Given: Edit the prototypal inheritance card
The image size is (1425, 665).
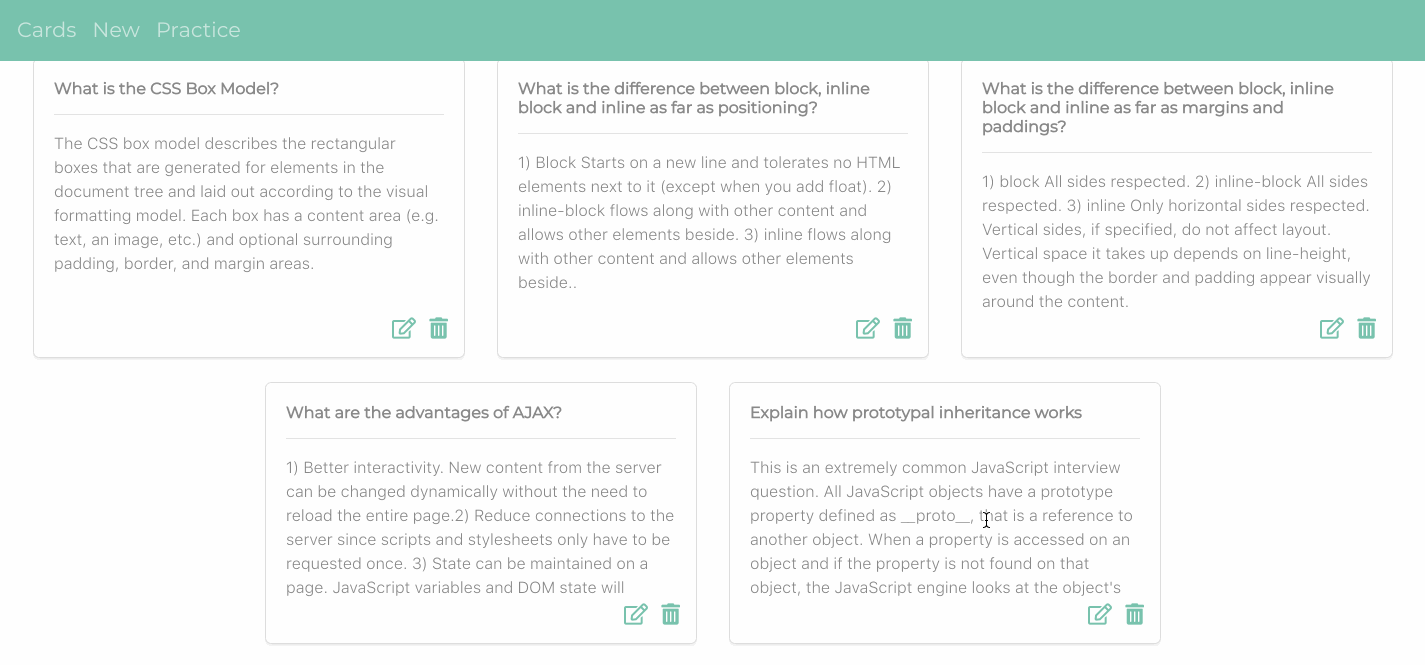Looking at the screenshot, I should (1099, 614).
